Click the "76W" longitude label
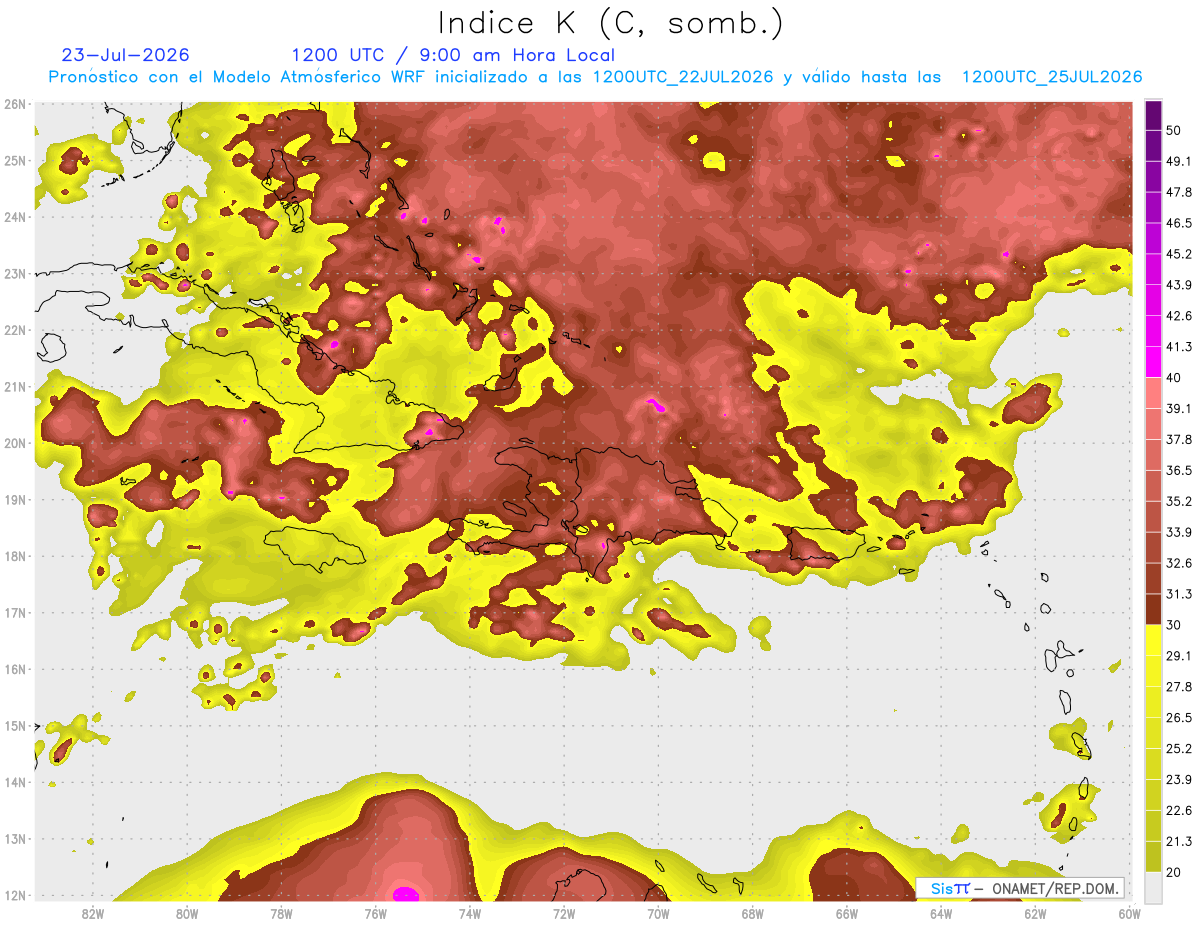 tap(375, 913)
